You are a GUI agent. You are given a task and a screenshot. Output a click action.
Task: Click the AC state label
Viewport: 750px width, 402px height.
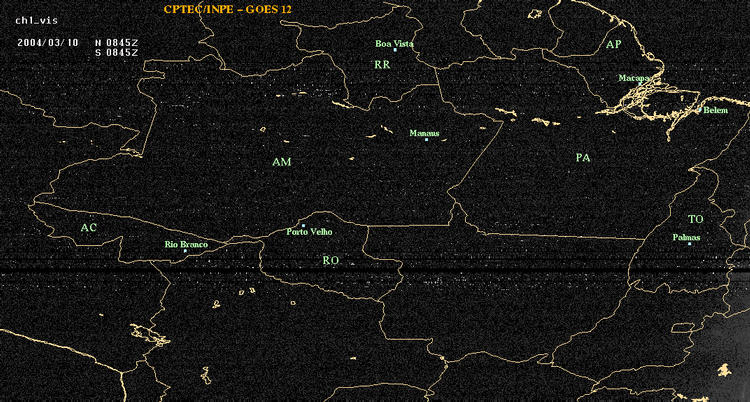coord(88,228)
